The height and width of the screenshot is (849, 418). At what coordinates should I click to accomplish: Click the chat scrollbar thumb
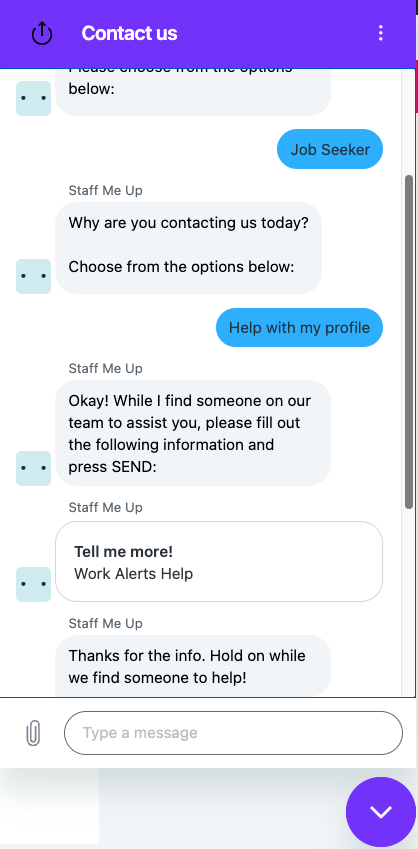[409, 341]
